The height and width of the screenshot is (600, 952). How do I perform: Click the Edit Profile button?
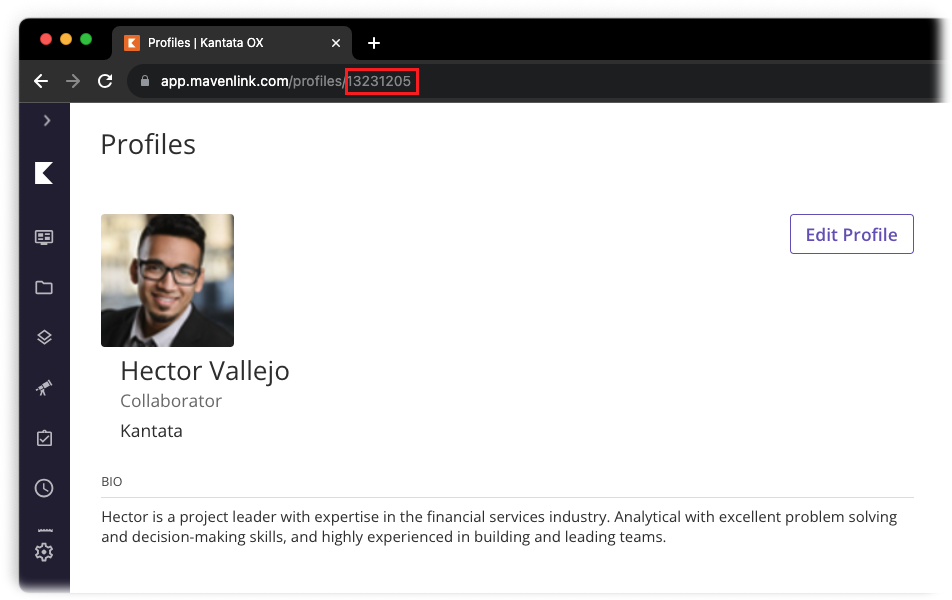tap(851, 234)
